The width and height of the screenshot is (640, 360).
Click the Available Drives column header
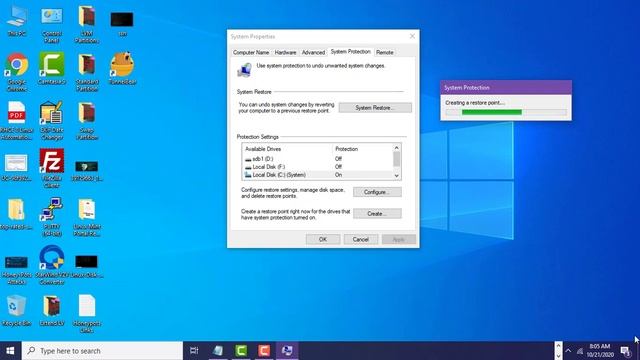[x=287, y=149]
